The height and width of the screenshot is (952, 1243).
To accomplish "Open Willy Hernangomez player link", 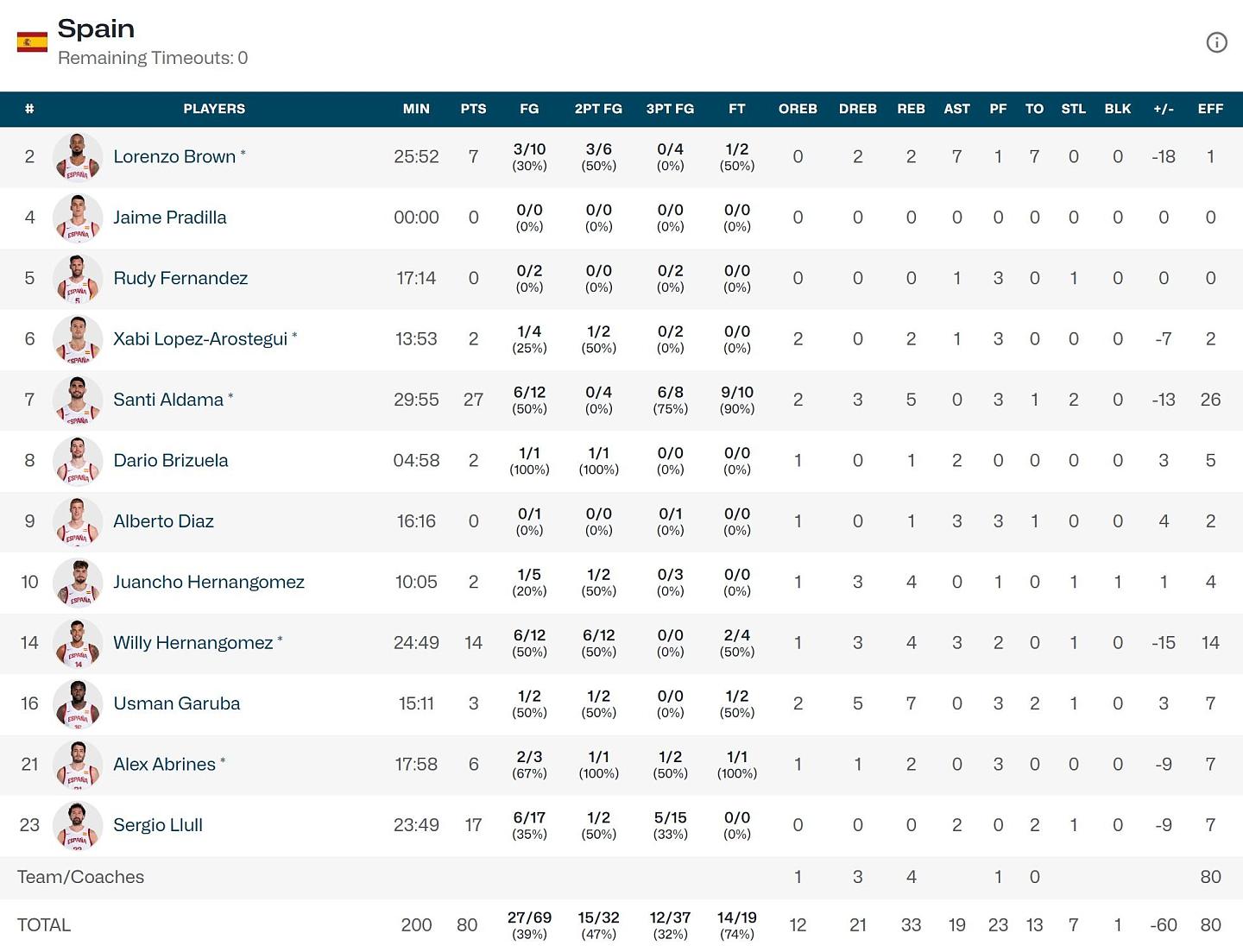I will pos(193,643).
